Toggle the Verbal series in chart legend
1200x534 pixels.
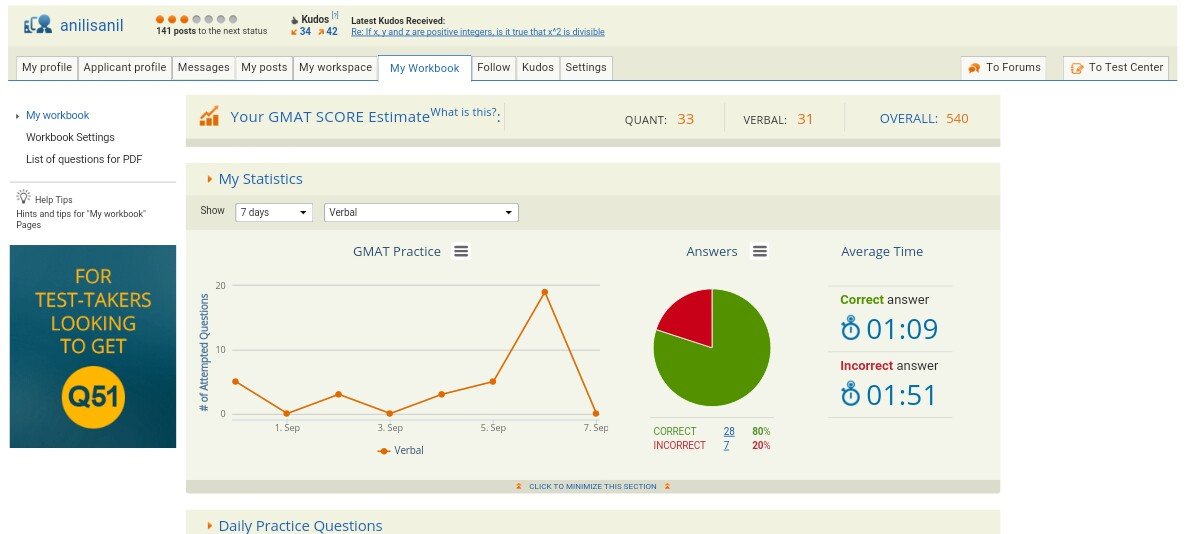[401, 451]
